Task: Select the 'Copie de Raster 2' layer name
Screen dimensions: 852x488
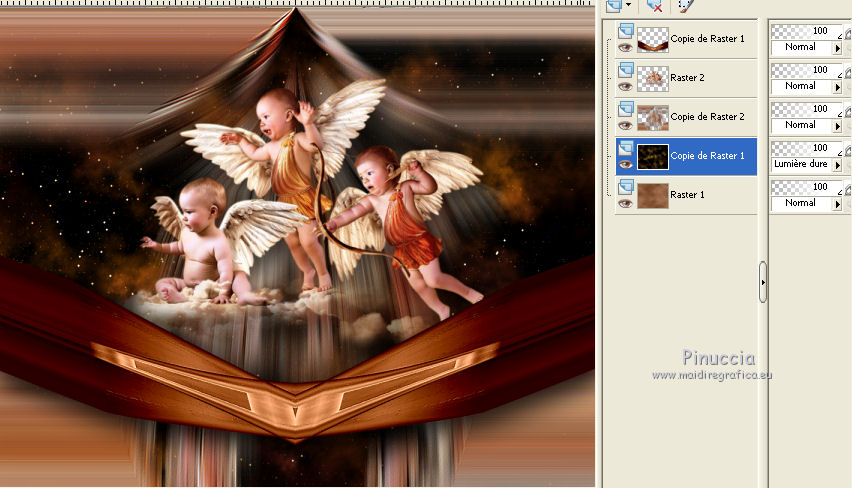Action: [x=707, y=117]
